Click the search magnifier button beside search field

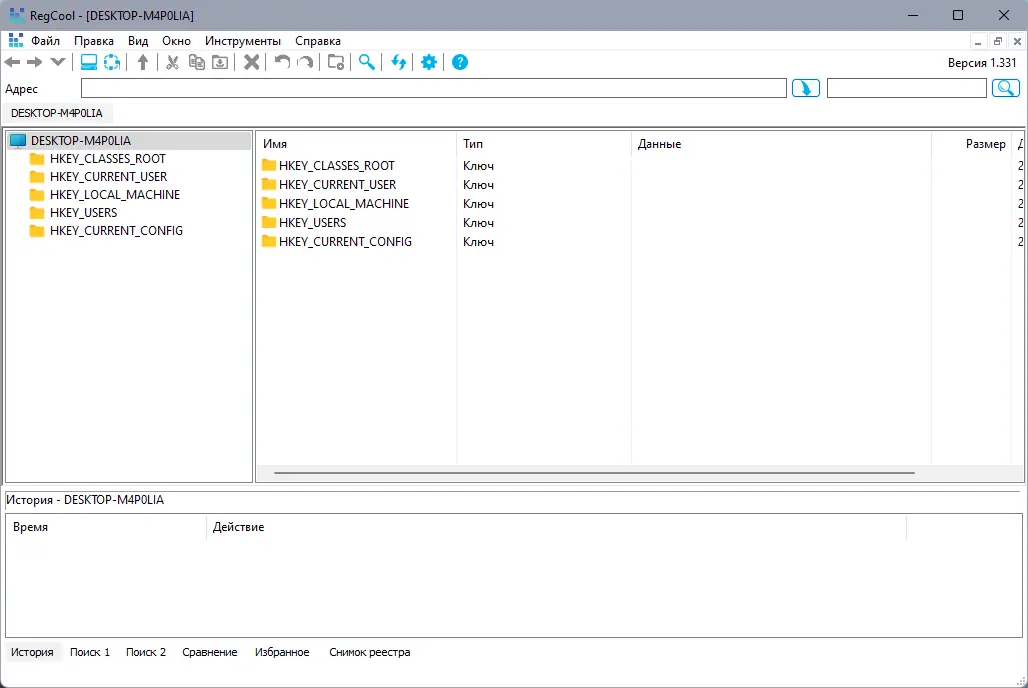pyautogui.click(x=1006, y=88)
